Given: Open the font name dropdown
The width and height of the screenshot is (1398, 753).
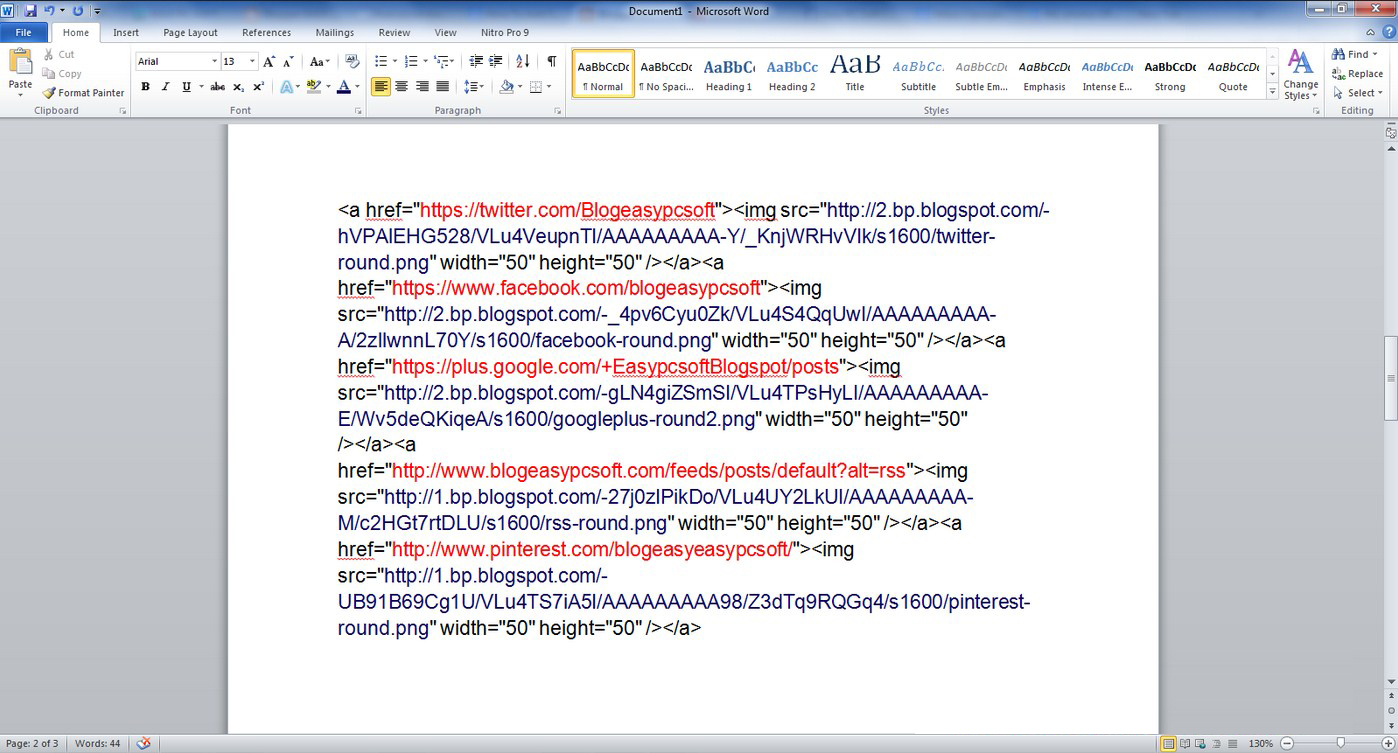Looking at the screenshot, I should pos(214,62).
